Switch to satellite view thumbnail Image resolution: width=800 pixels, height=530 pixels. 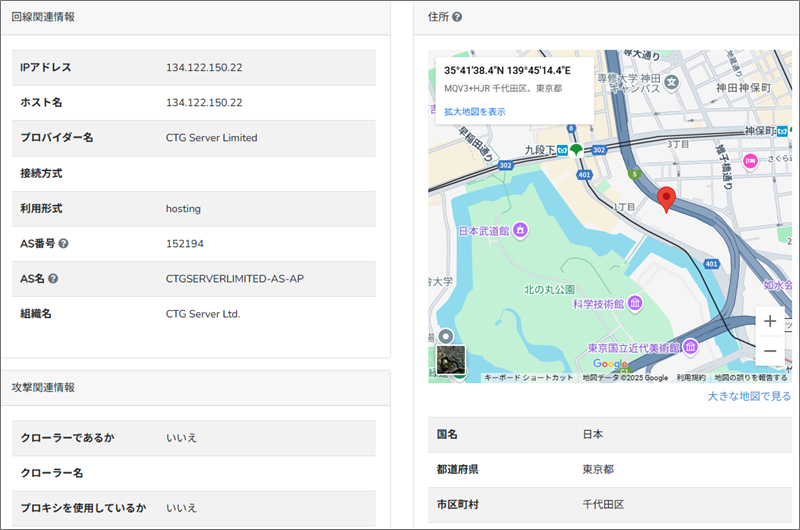[x=451, y=359]
